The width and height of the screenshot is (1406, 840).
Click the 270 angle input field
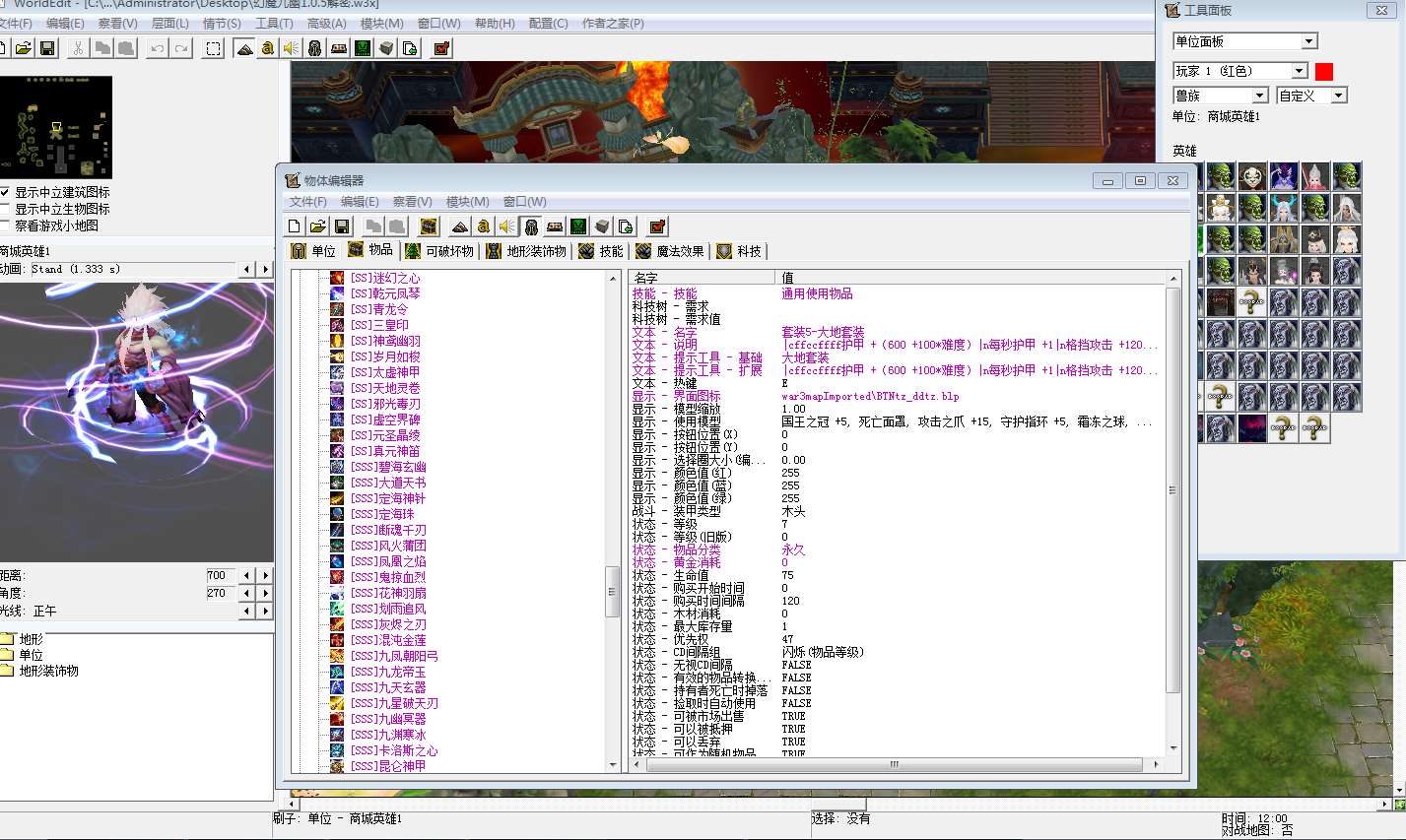coord(222,593)
